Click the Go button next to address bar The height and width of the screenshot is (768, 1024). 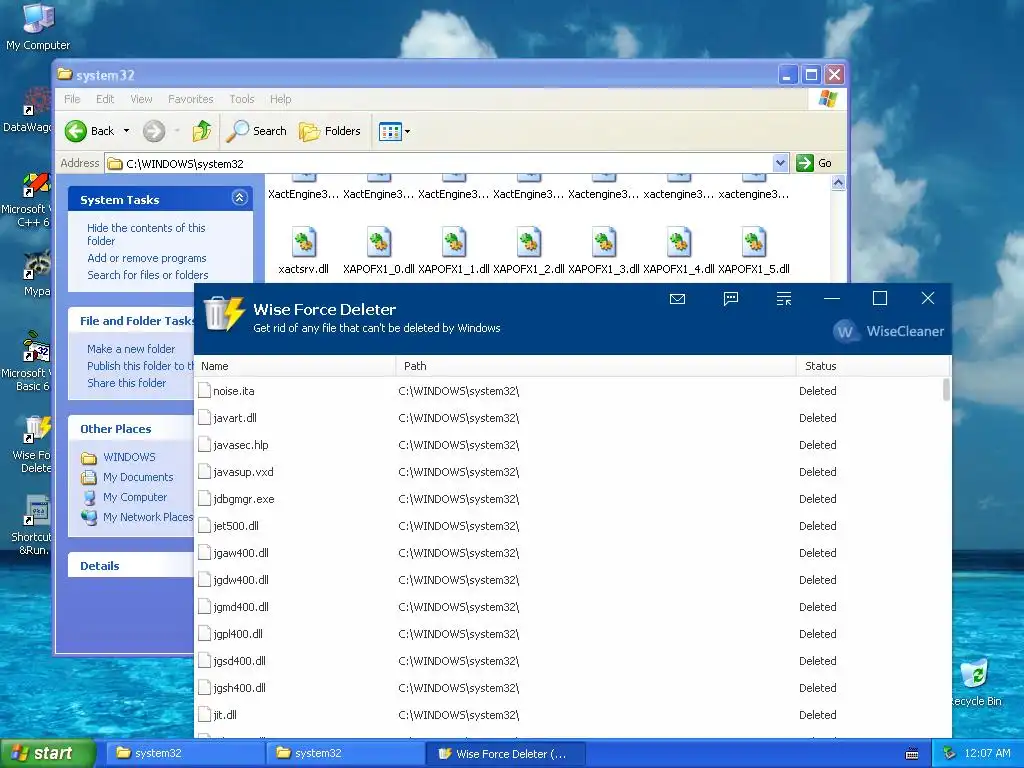(x=814, y=163)
